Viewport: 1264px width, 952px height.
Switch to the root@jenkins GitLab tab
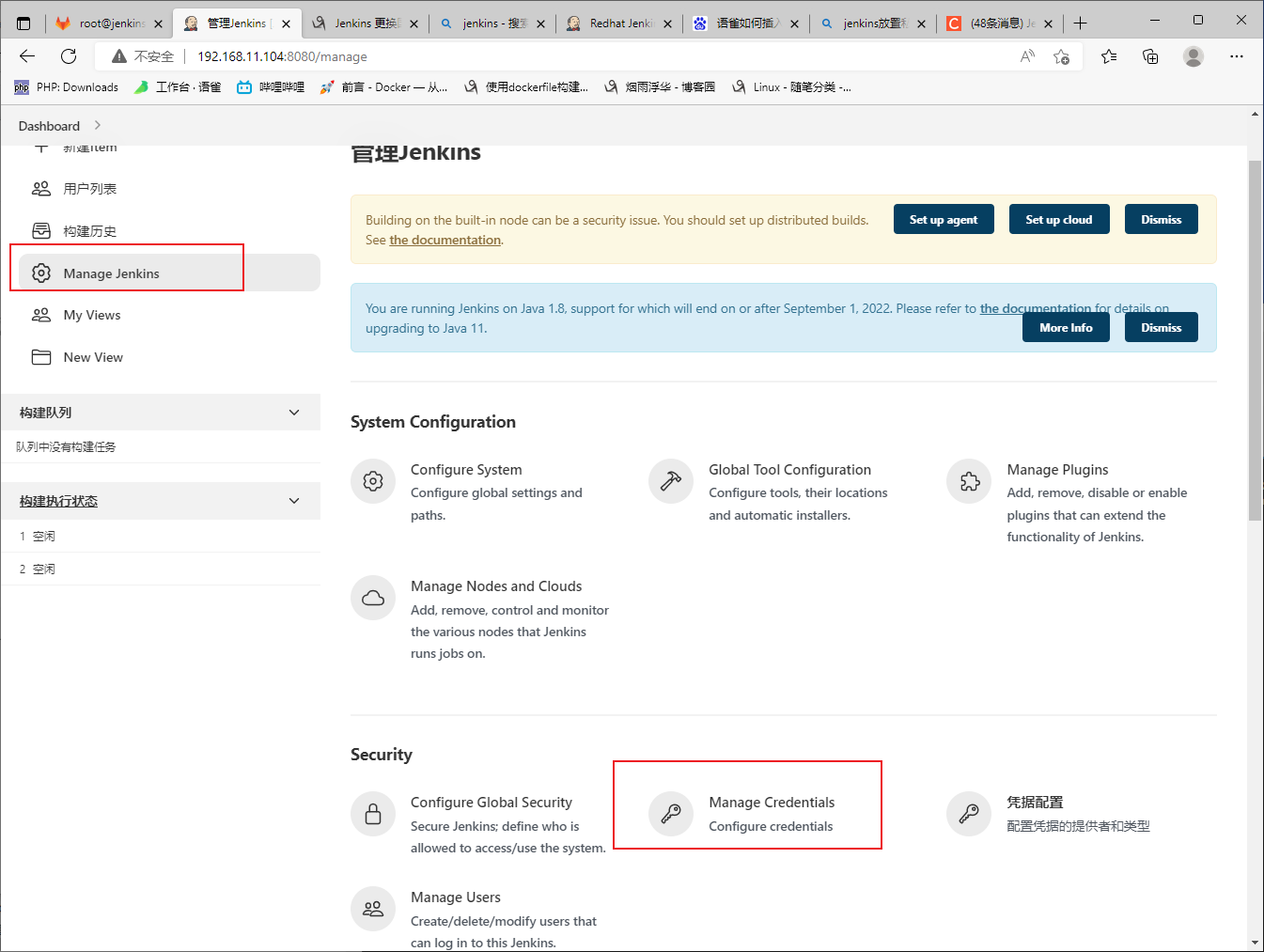(109, 23)
